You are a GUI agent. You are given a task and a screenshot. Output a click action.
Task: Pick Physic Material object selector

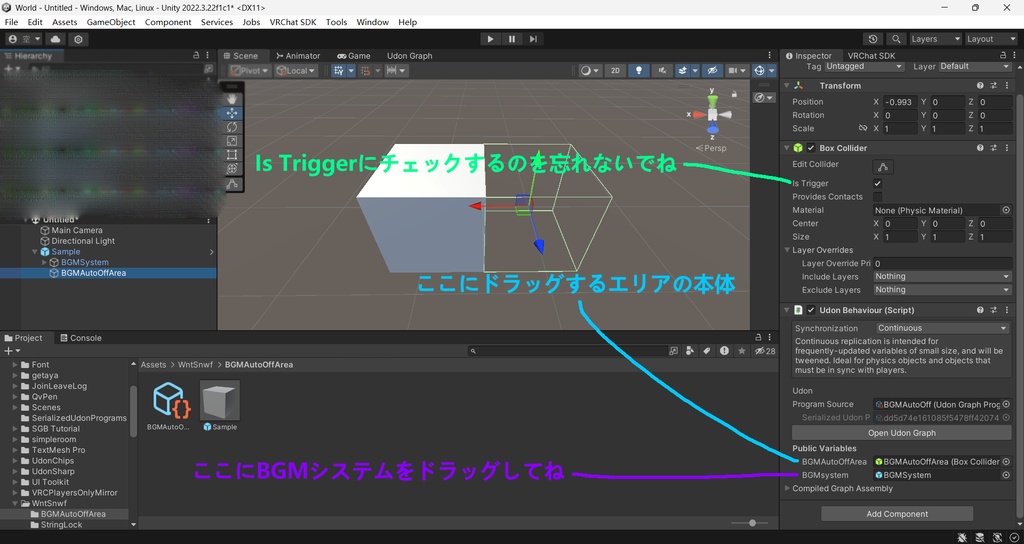pos(1006,210)
